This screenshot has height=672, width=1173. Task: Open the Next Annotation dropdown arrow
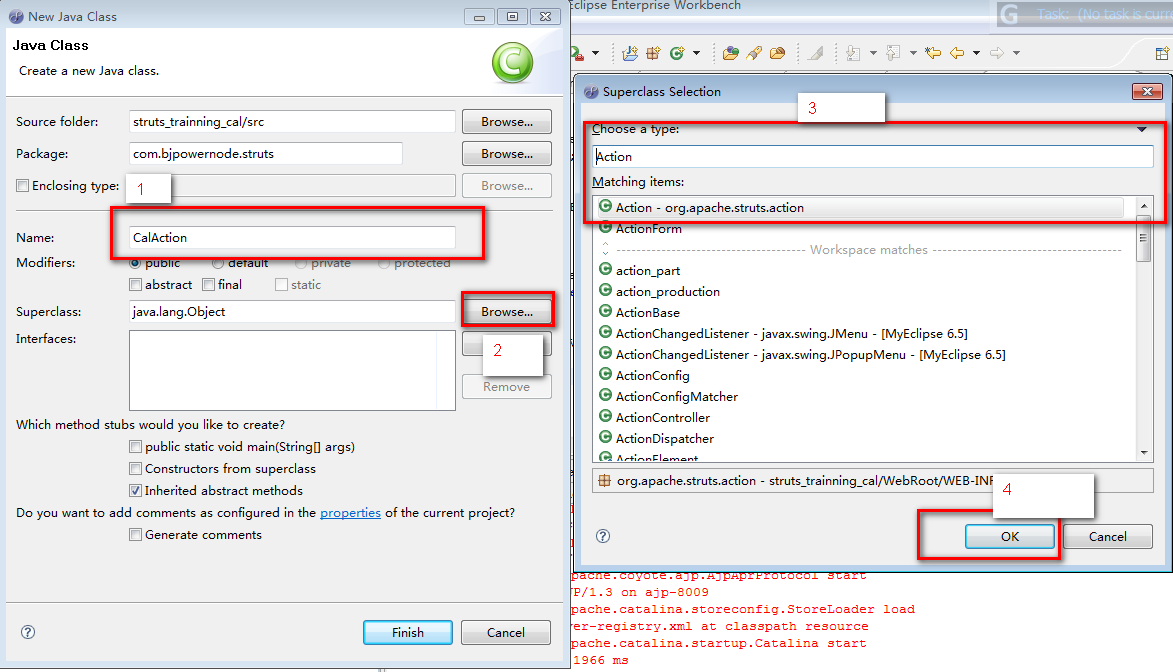tap(873, 53)
